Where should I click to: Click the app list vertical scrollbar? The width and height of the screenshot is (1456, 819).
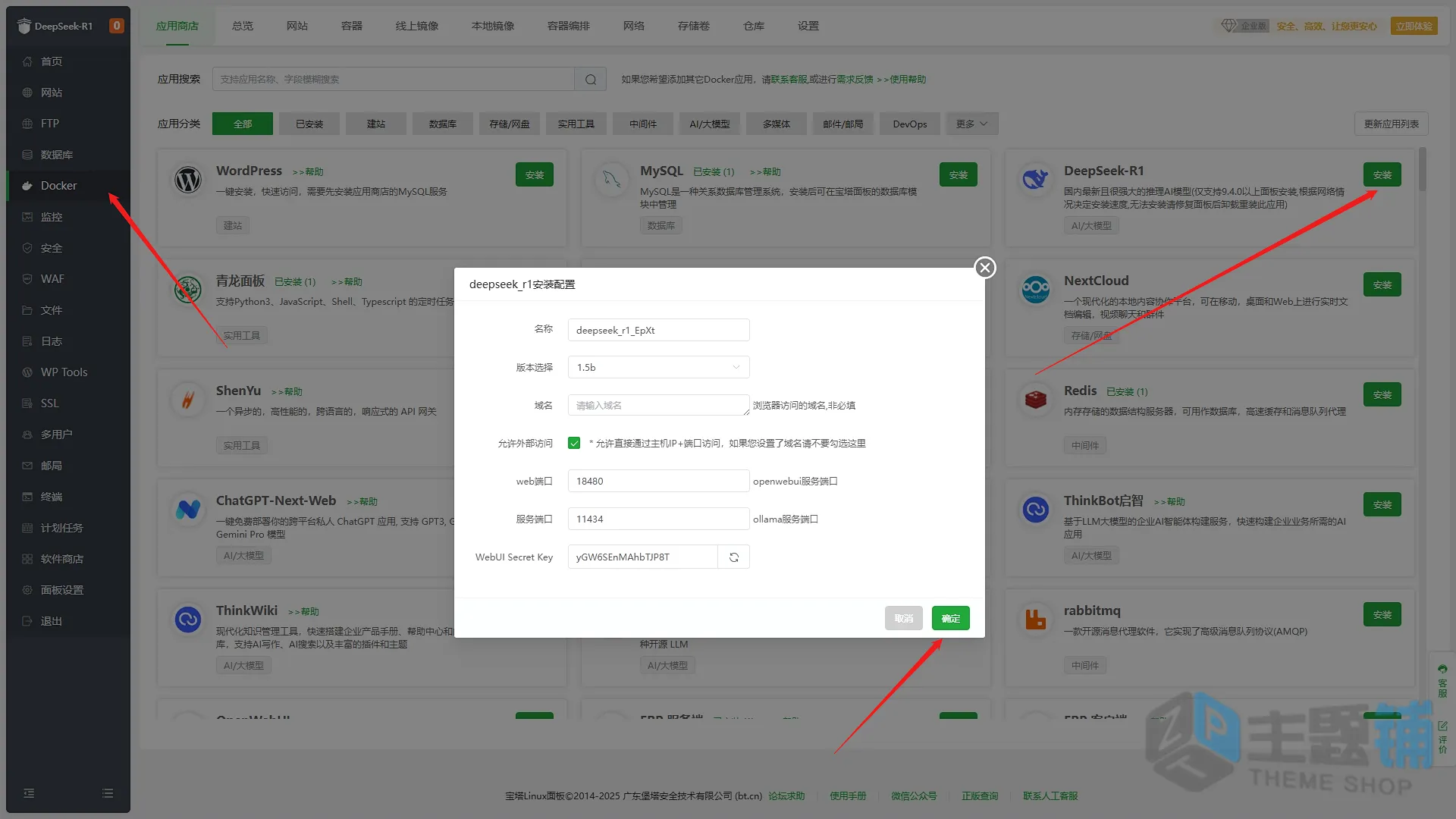point(1423,169)
